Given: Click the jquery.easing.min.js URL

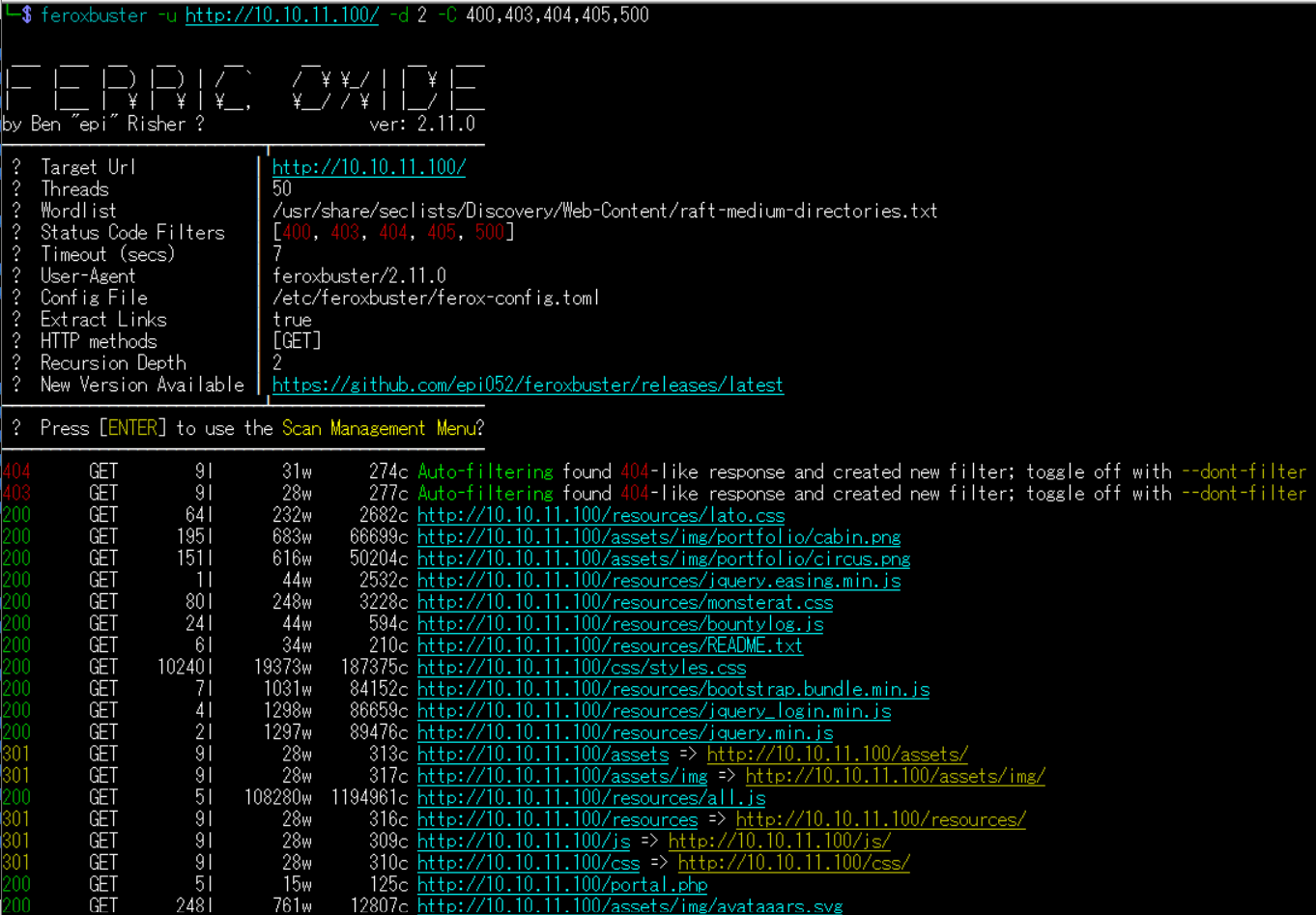Looking at the screenshot, I should [658, 581].
